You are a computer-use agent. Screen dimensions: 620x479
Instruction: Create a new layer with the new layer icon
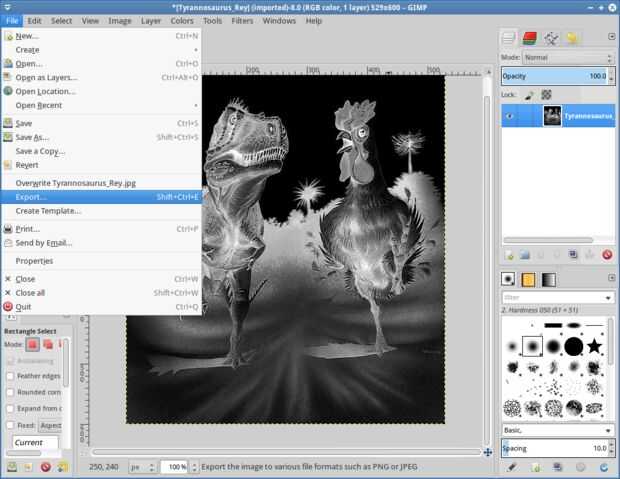click(x=509, y=255)
